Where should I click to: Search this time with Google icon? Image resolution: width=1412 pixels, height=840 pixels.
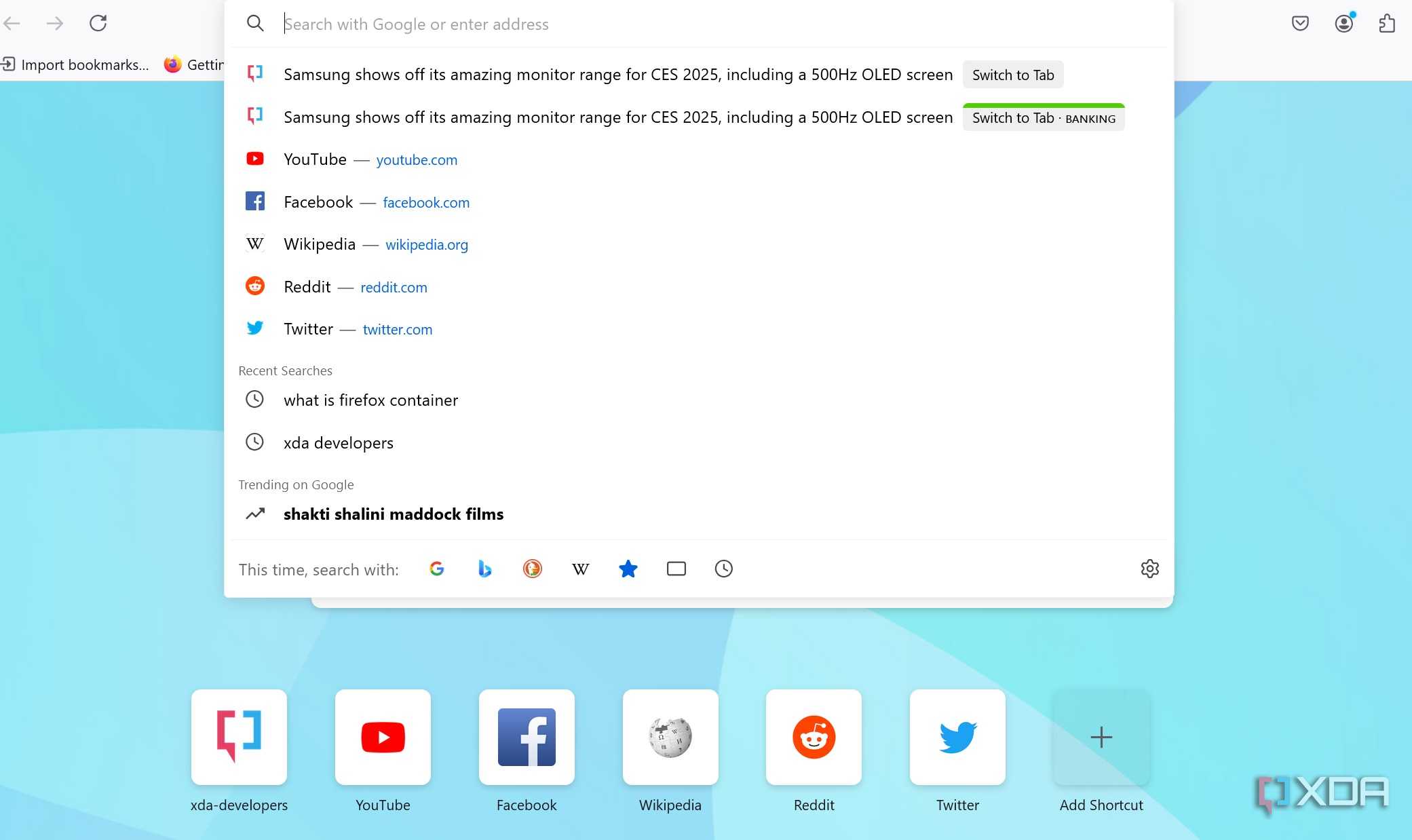point(437,569)
